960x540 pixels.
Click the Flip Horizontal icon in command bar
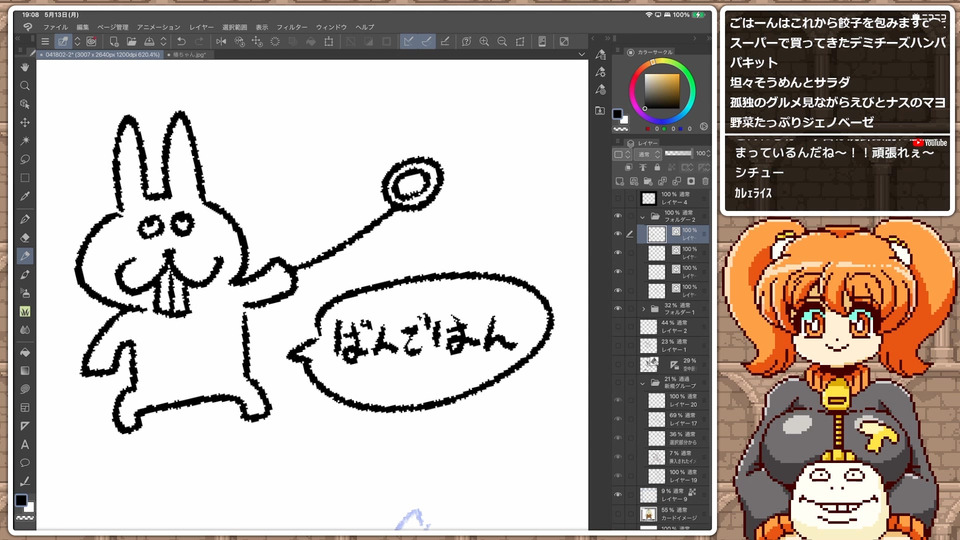click(221, 42)
